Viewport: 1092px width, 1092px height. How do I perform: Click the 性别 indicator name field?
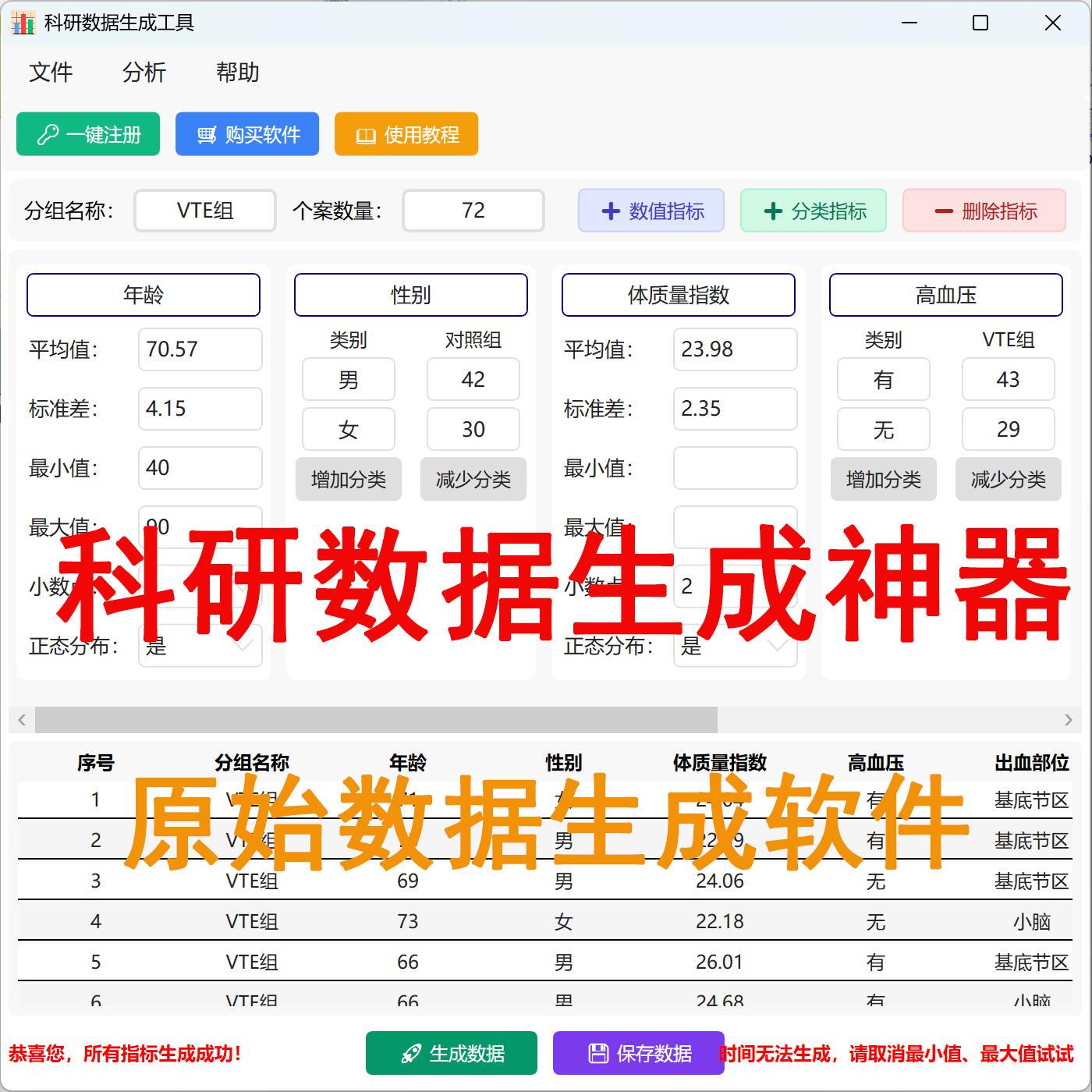411,295
